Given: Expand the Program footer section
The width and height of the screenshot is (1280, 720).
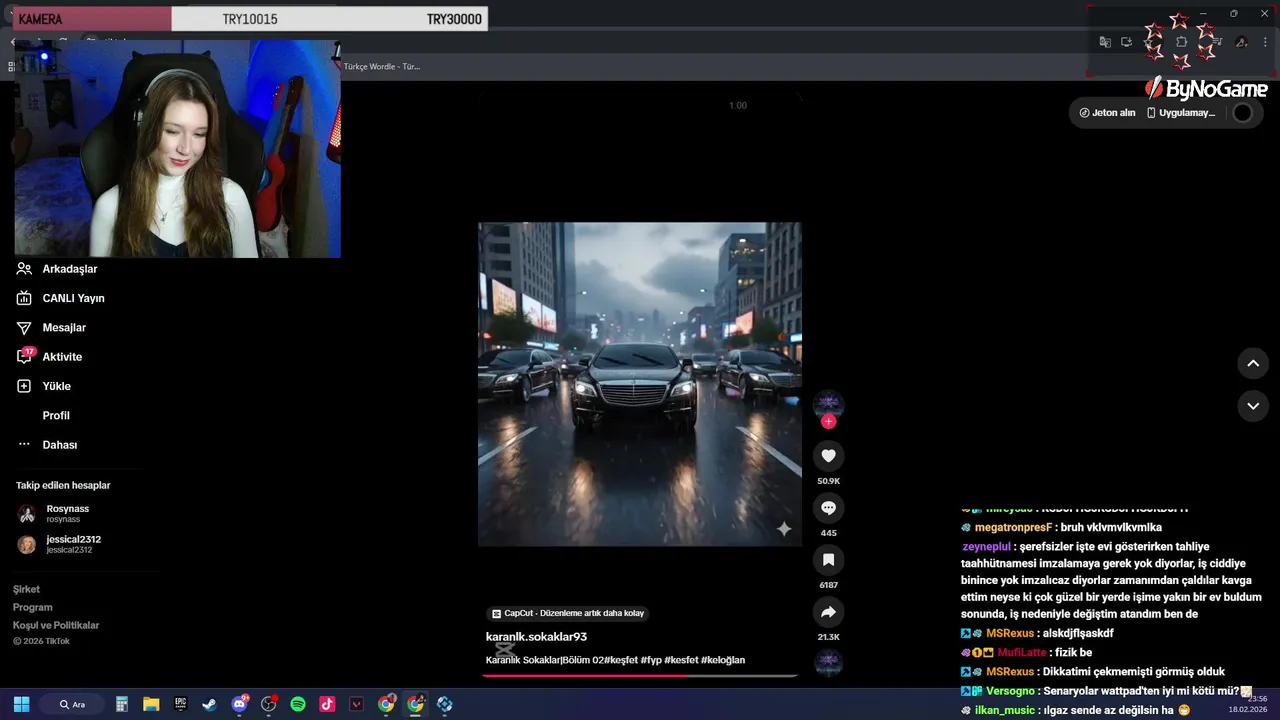Looking at the screenshot, I should point(32,607).
